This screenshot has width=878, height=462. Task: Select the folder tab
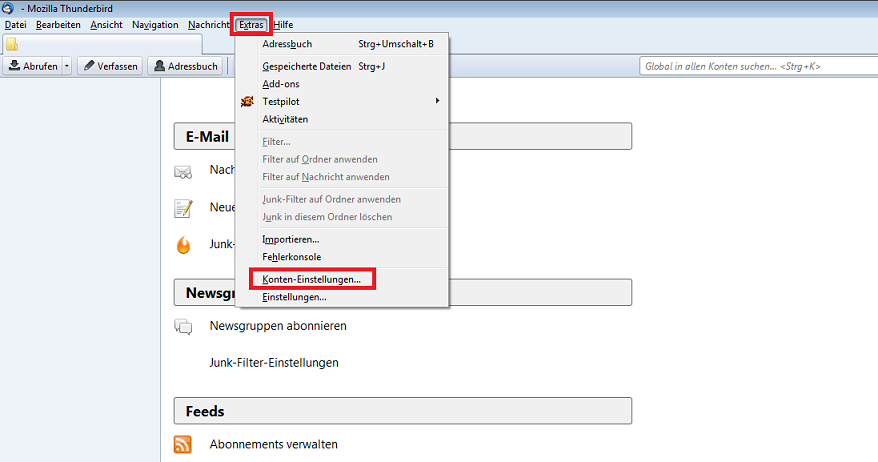click(x=102, y=44)
